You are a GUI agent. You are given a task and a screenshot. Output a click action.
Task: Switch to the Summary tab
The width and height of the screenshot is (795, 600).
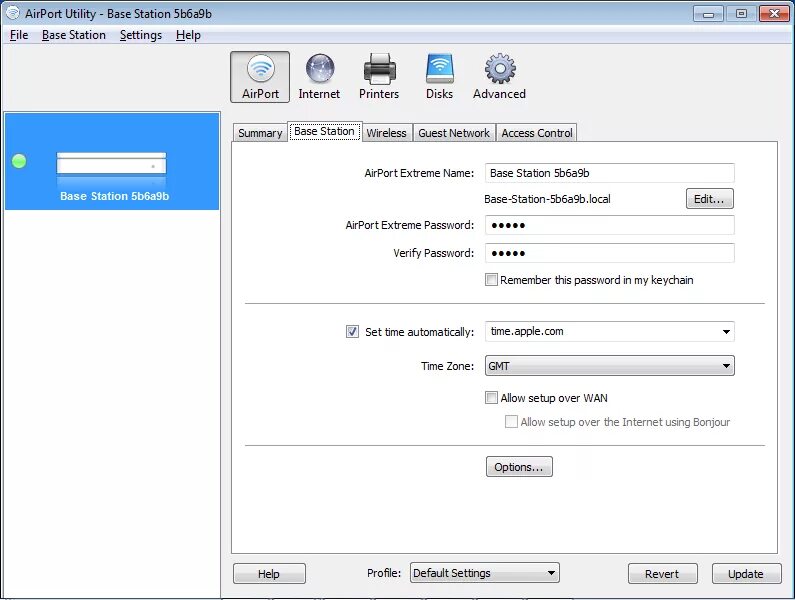[260, 133]
